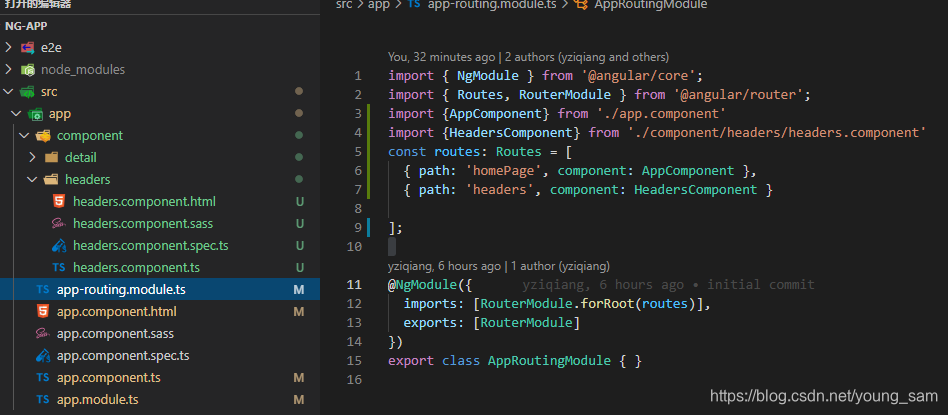The image size is (948, 415).
Task: Click line number 5 in the gutter
Action: pos(359,151)
